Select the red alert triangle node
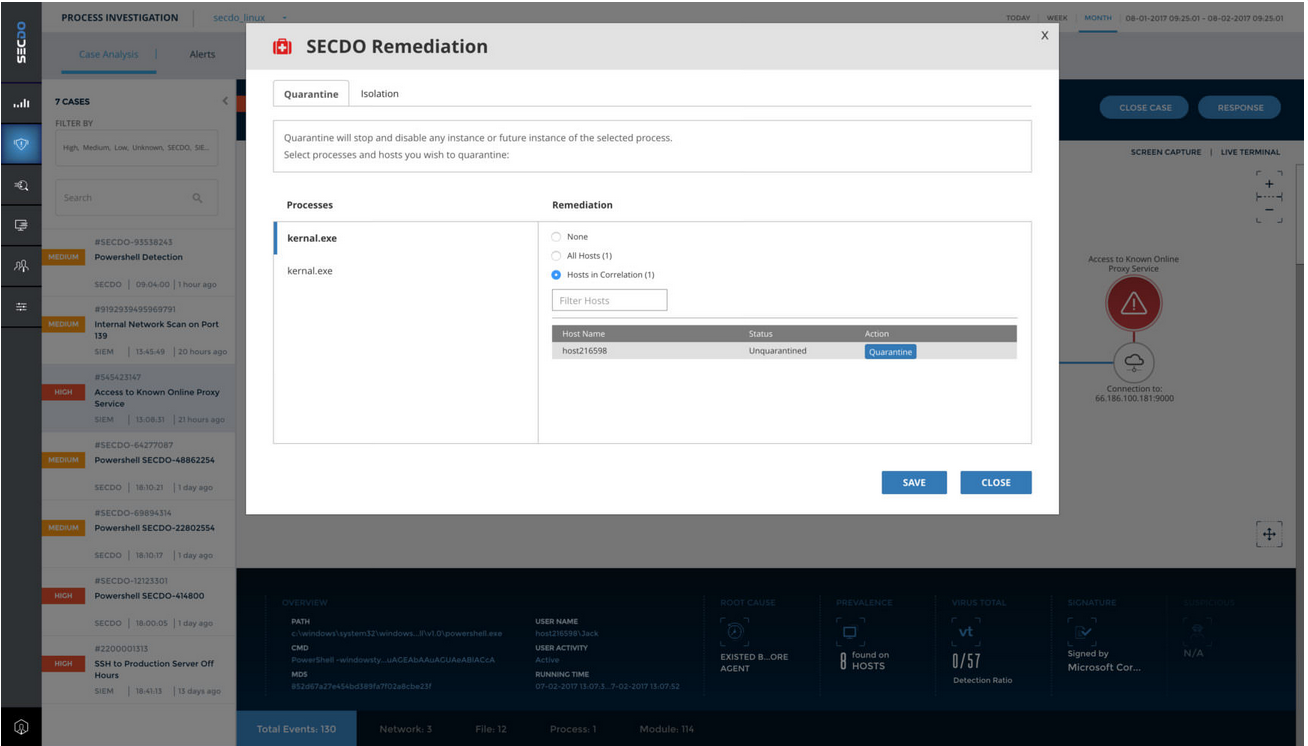Viewport: 1308px width, 746px height. click(x=1133, y=305)
